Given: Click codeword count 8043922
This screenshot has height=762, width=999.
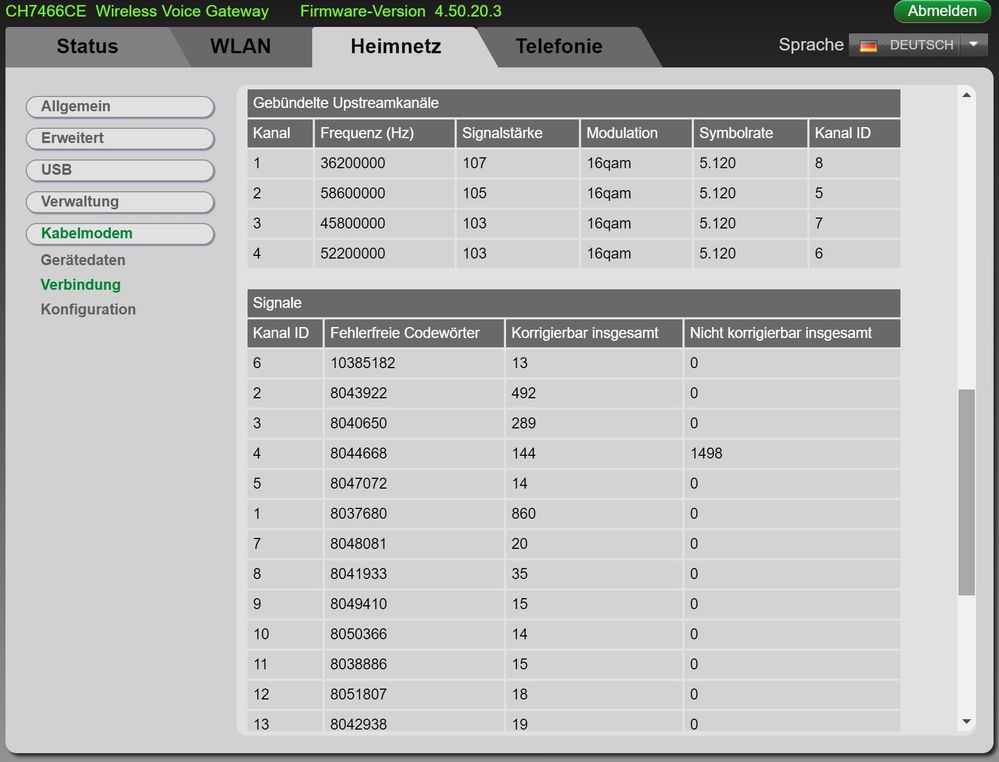Looking at the screenshot, I should (358, 393).
